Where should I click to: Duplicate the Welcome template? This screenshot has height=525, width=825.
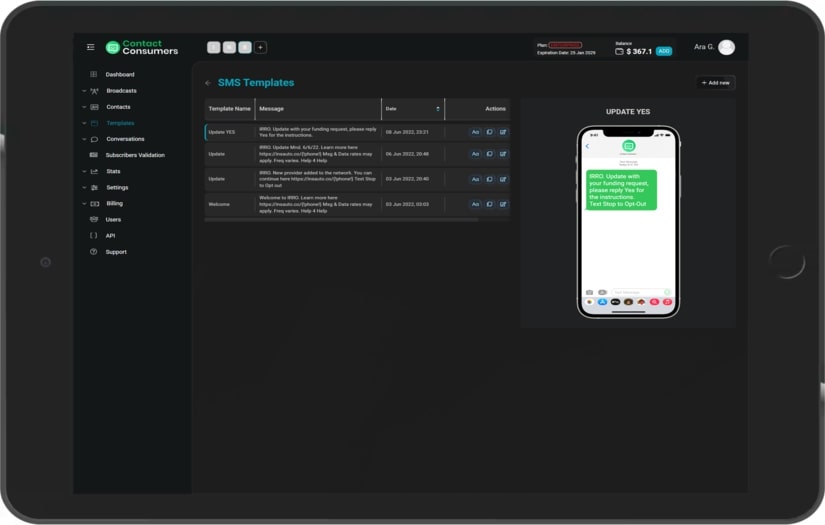click(489, 204)
